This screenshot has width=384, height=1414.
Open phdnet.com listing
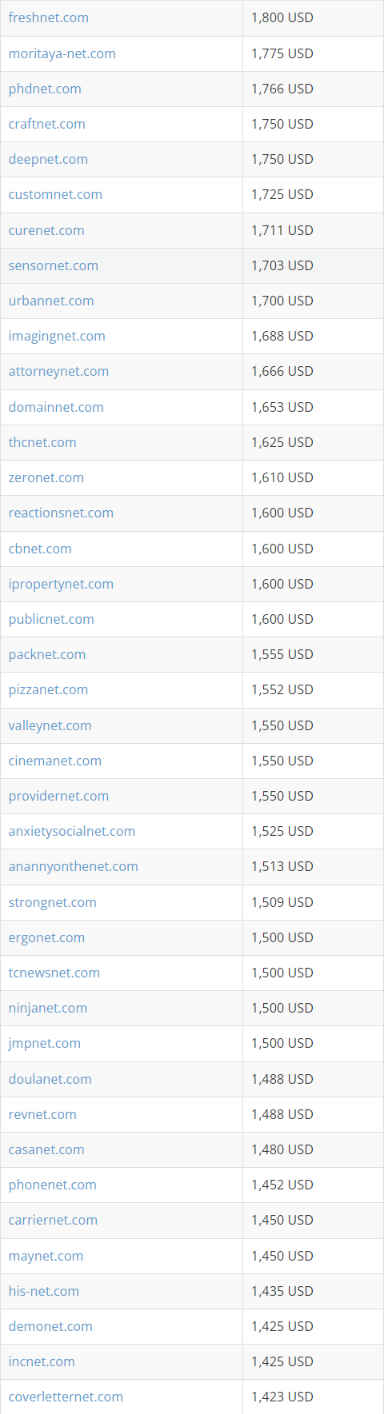point(45,89)
